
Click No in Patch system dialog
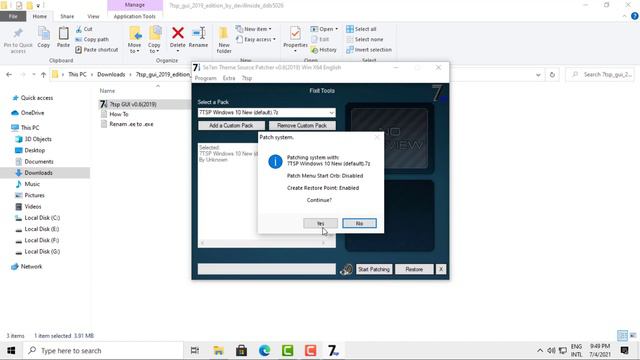(x=359, y=223)
